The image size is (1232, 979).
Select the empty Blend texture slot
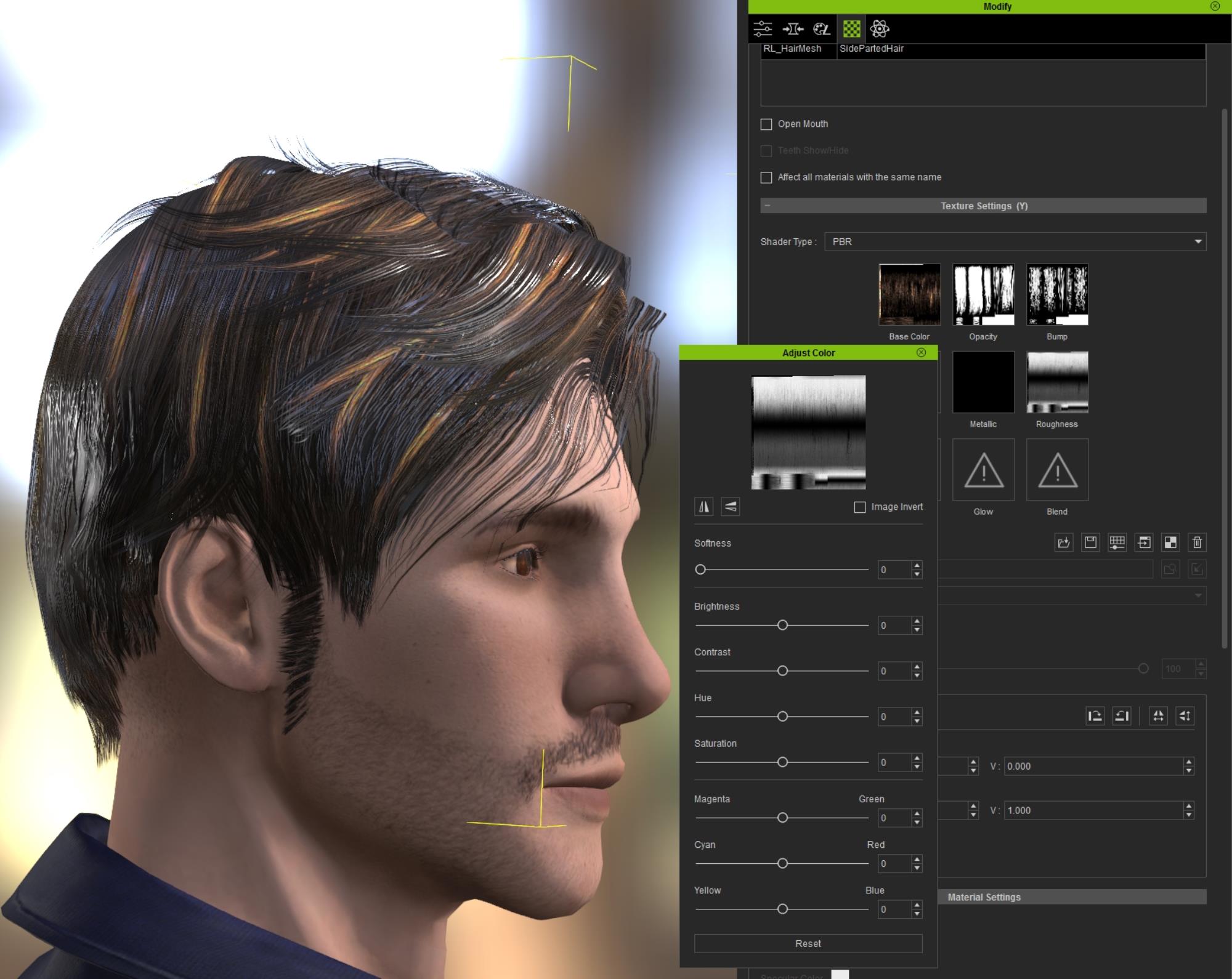point(1057,470)
